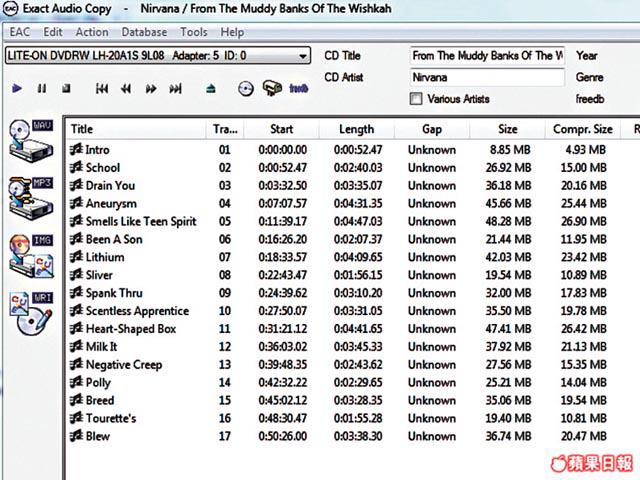Screen dimensions: 640x480
Task: Open the Help menu
Action: tap(232, 32)
